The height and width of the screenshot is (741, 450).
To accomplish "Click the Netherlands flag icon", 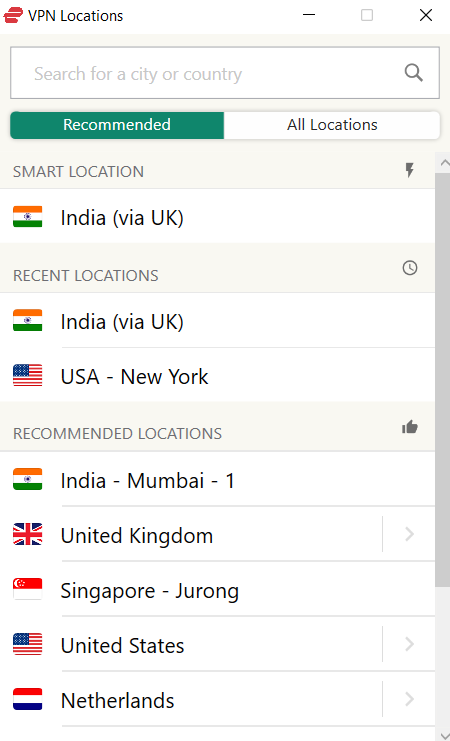I will pos(27,699).
